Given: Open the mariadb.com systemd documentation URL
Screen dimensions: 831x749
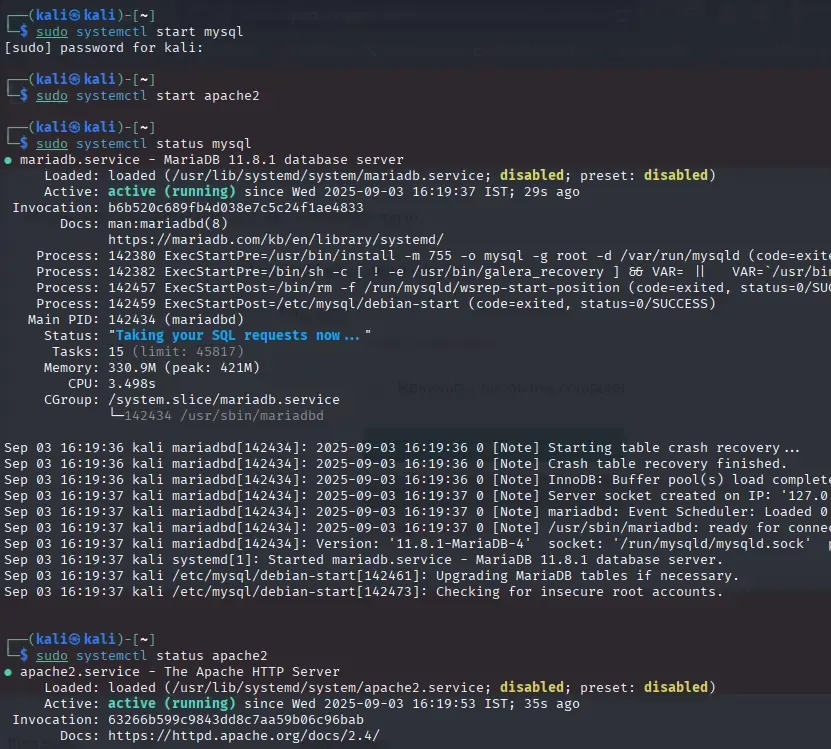Looking at the screenshot, I should click(x=275, y=240).
